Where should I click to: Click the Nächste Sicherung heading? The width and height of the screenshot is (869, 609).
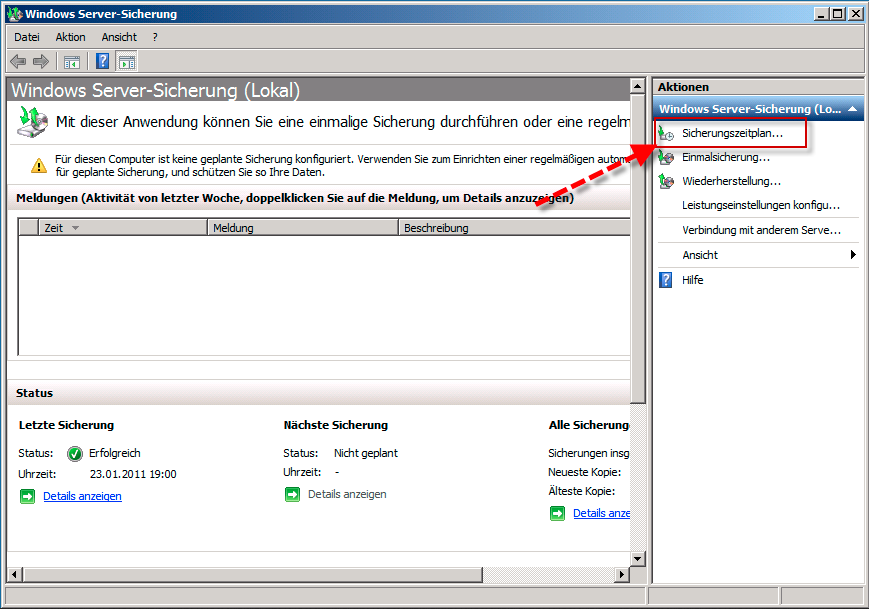(x=336, y=425)
